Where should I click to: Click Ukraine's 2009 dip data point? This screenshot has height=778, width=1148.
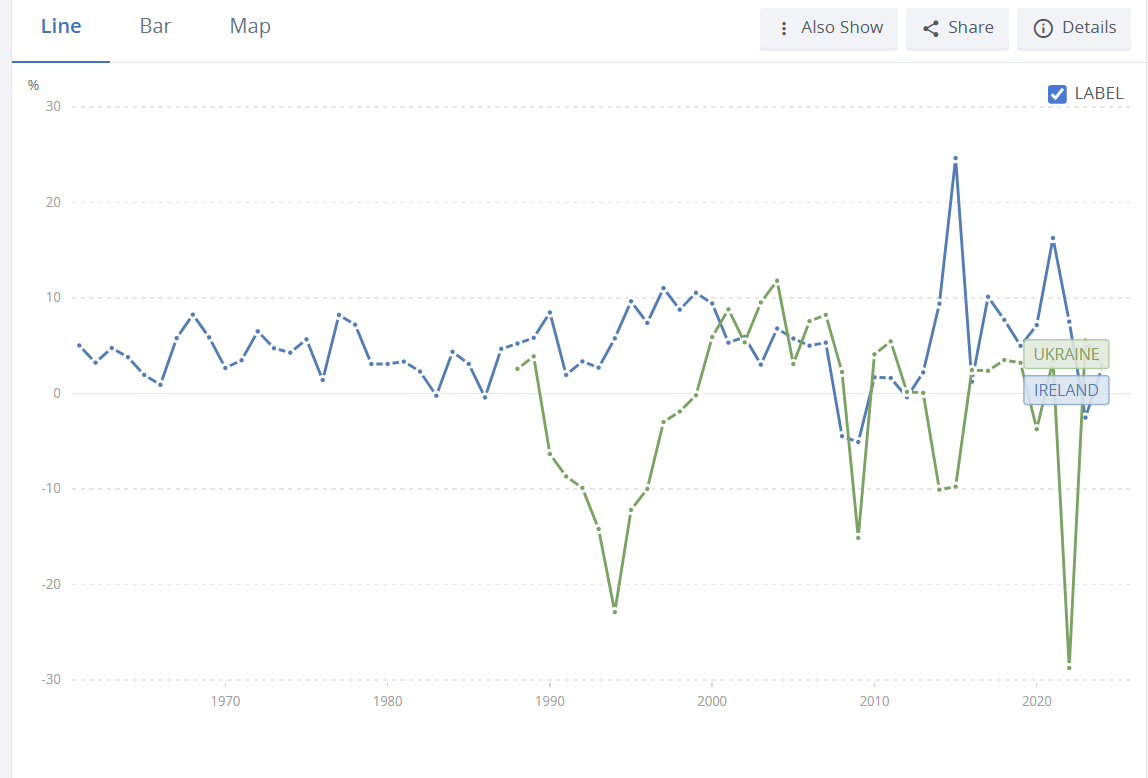click(858, 538)
